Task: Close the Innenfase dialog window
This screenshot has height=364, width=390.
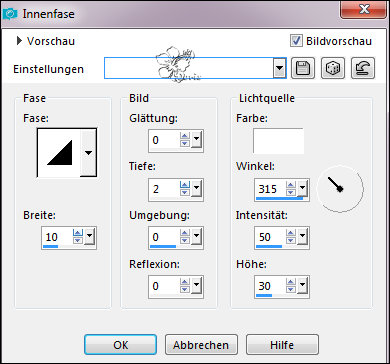Action: [x=363, y=10]
